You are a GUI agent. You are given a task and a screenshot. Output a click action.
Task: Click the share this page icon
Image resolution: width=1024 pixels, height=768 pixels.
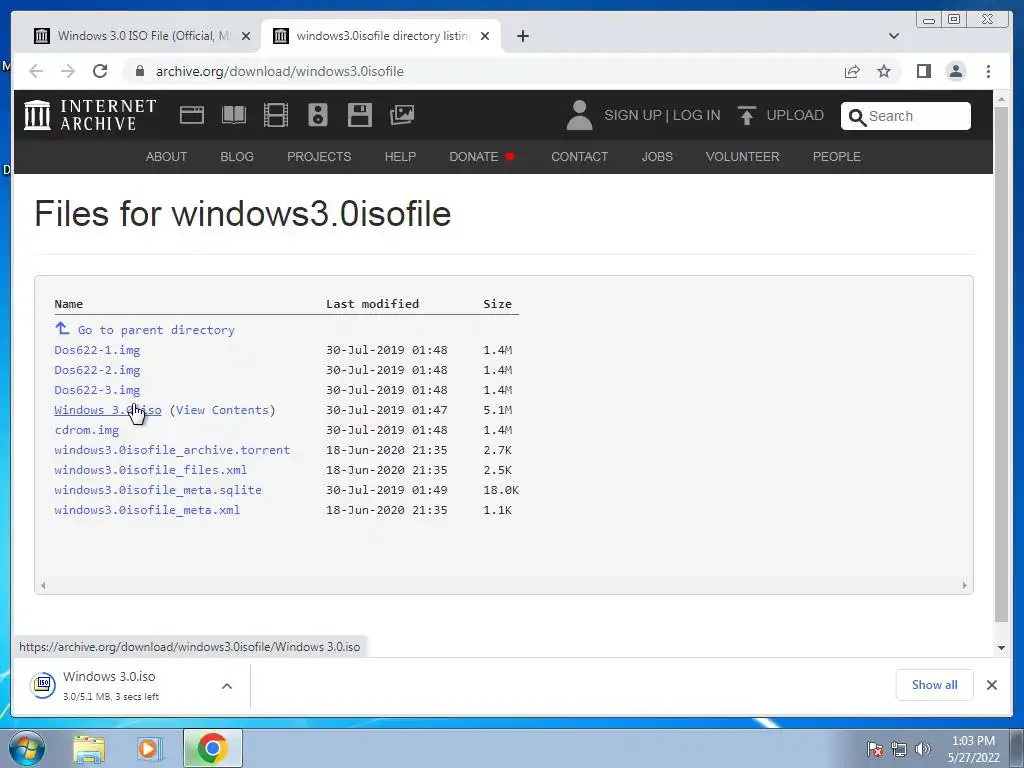(x=852, y=71)
